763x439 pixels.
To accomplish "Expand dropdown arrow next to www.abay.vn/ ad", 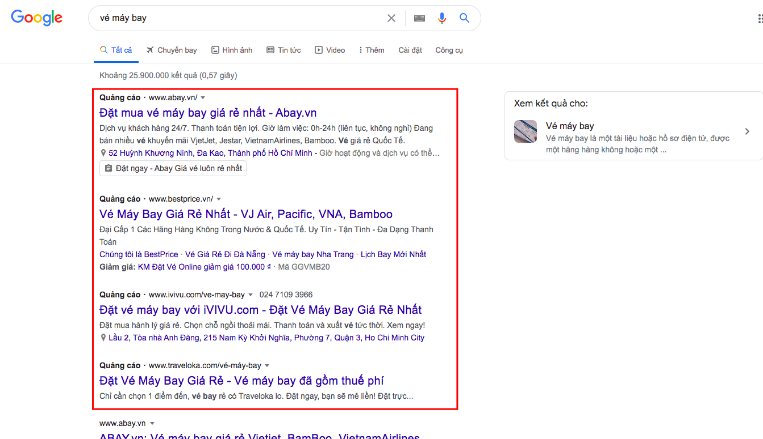I will pyautogui.click(x=203, y=98).
